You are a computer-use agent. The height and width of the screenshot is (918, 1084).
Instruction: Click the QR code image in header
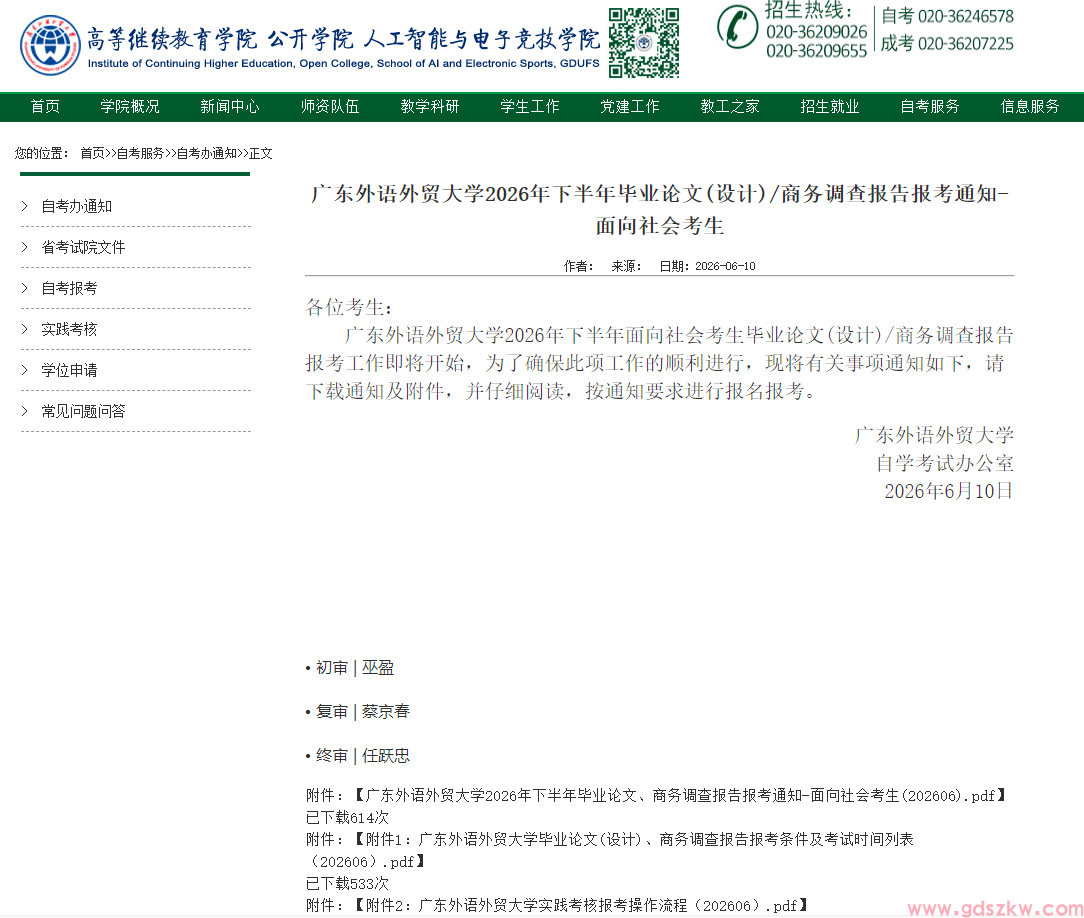coord(644,43)
